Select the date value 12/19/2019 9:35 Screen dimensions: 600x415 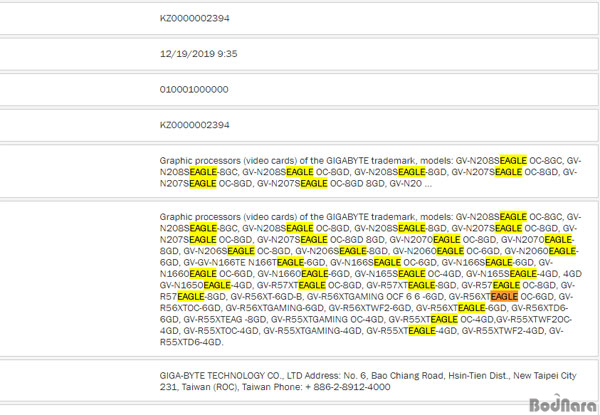point(199,54)
